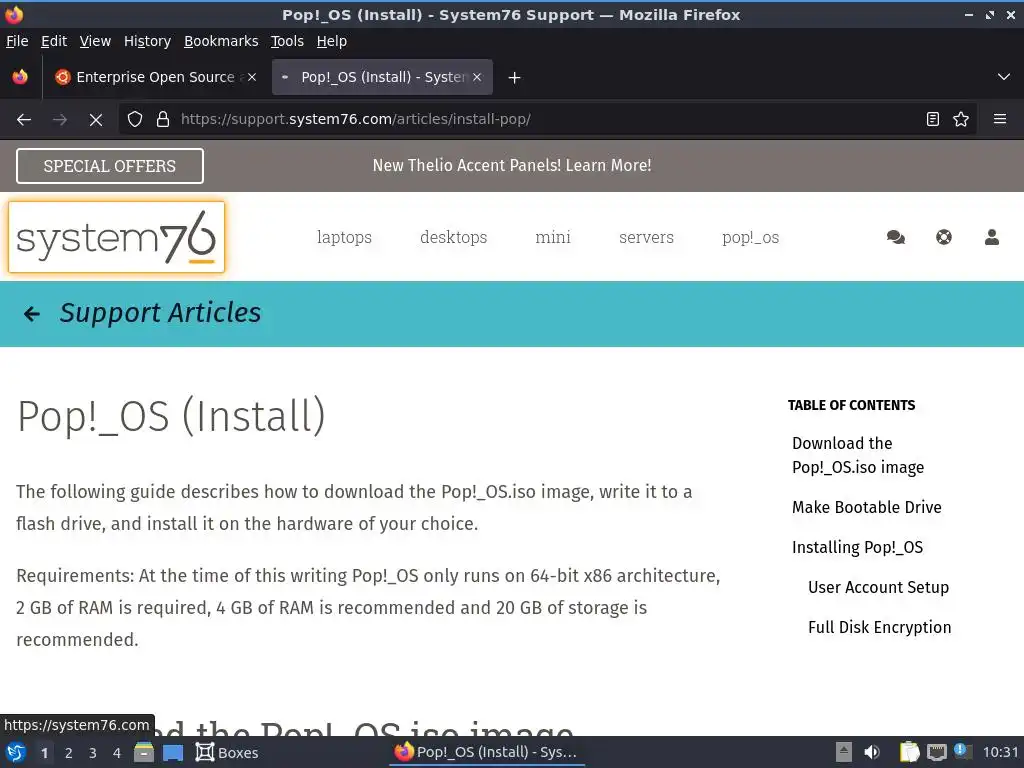
Task: Click the forward navigation arrow
Action: 59,120
